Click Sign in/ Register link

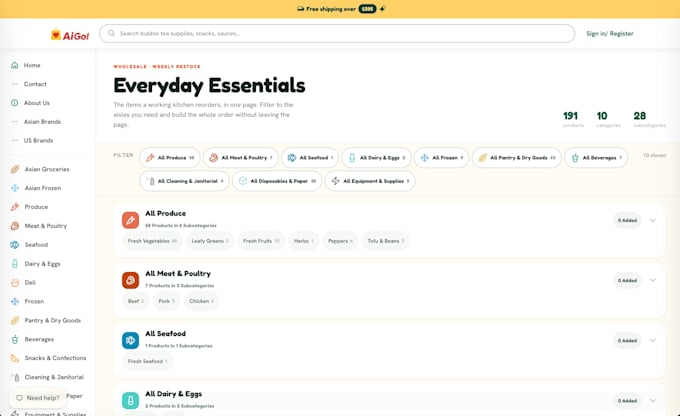click(x=610, y=33)
